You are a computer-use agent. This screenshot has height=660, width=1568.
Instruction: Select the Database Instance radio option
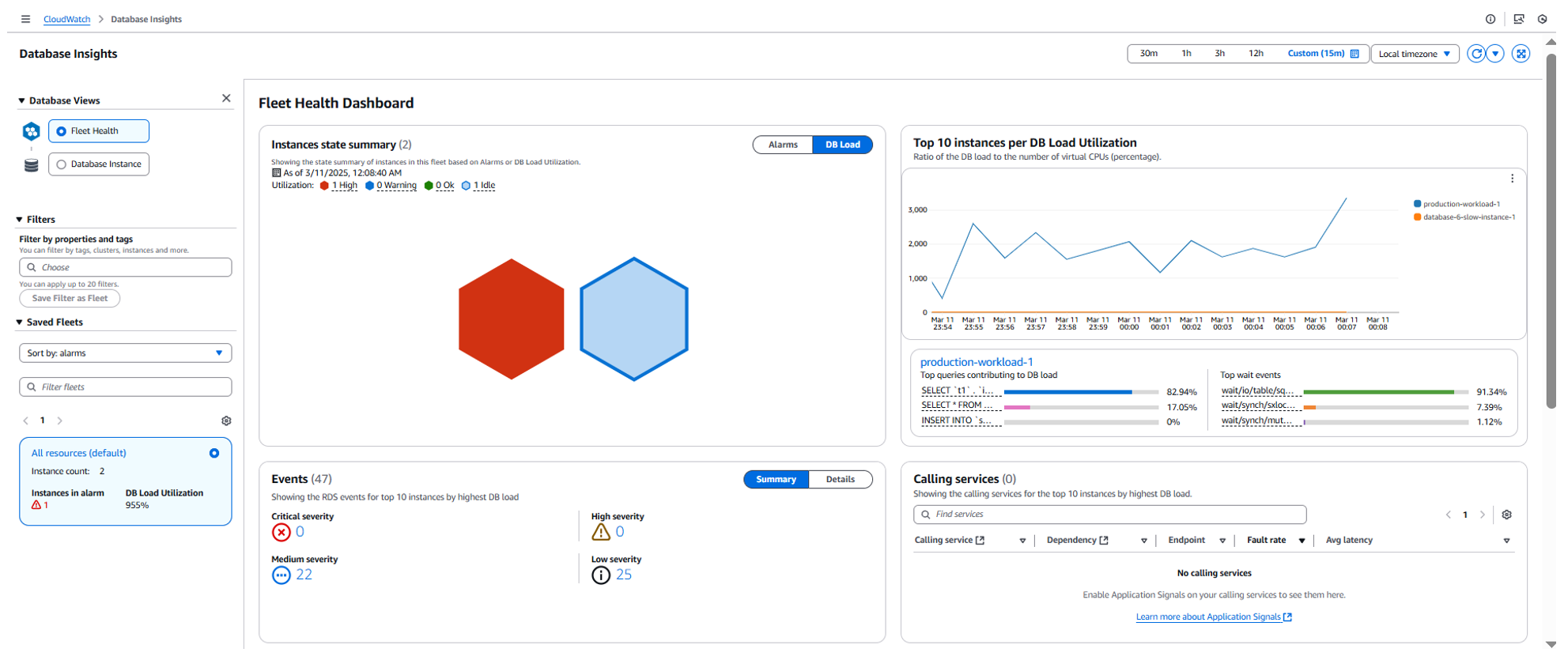point(99,164)
